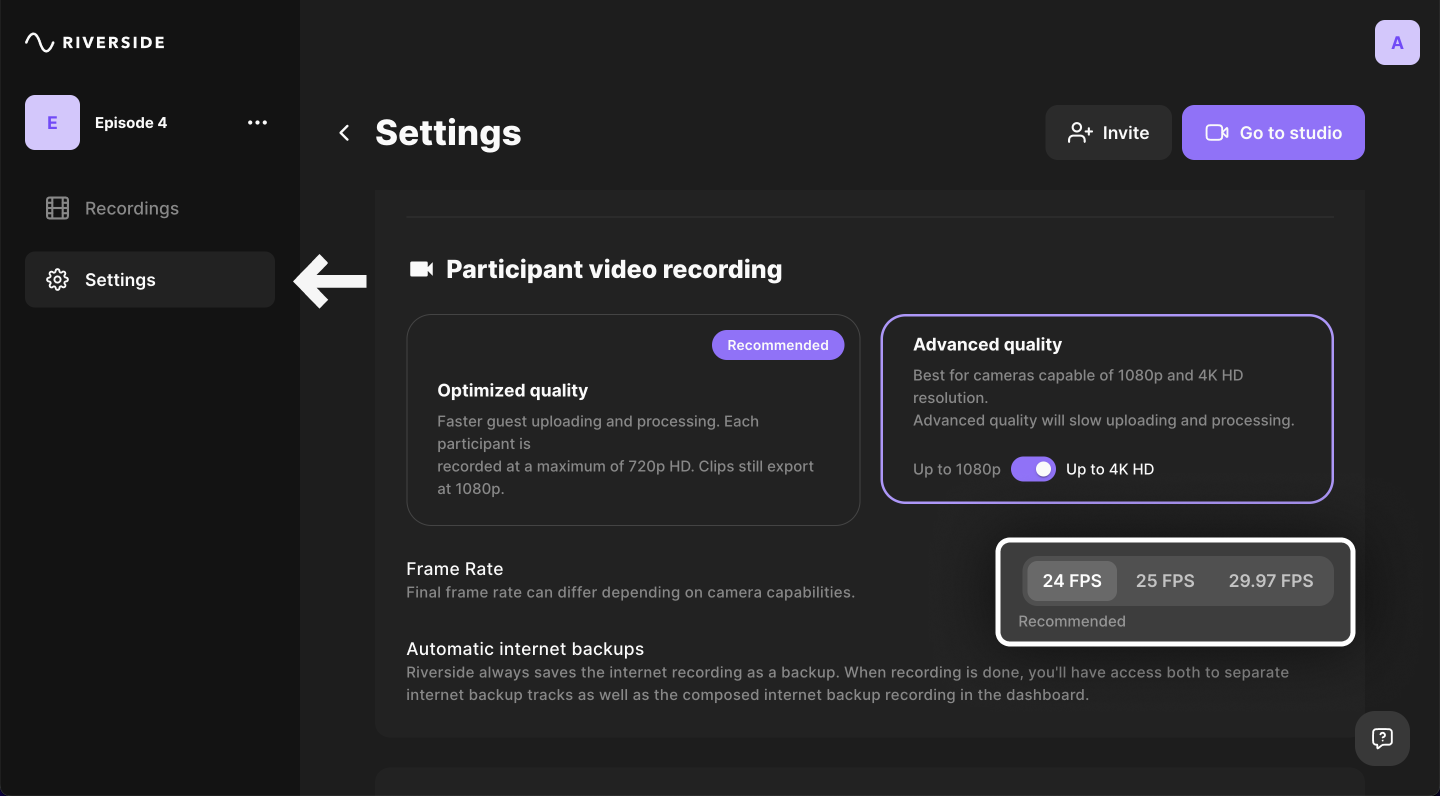The height and width of the screenshot is (796, 1440).
Task: Click the Up to 1080p label
Action: 957,469
